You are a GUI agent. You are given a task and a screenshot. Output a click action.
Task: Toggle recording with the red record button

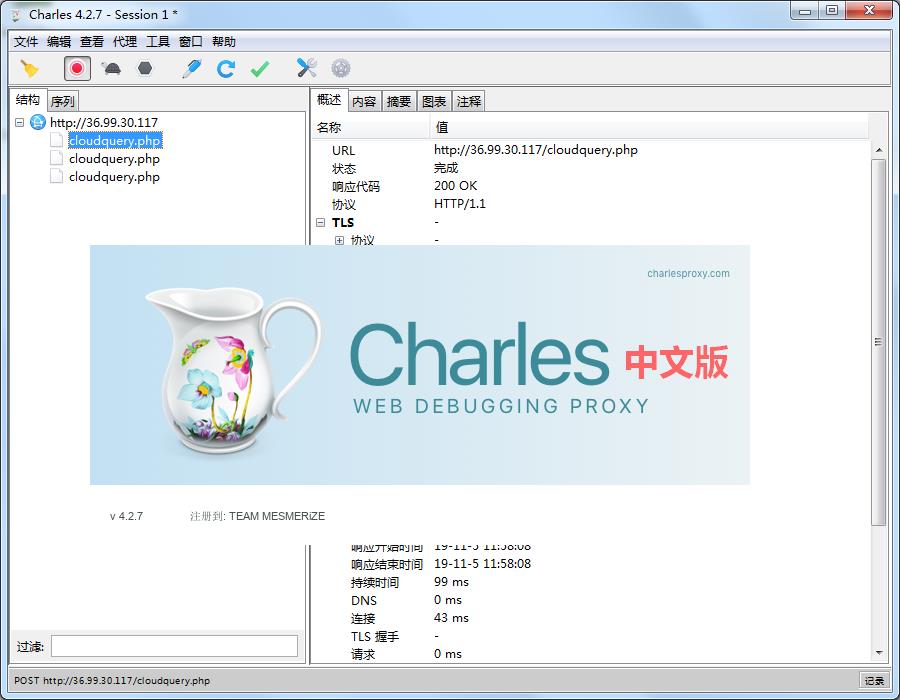tap(75, 68)
